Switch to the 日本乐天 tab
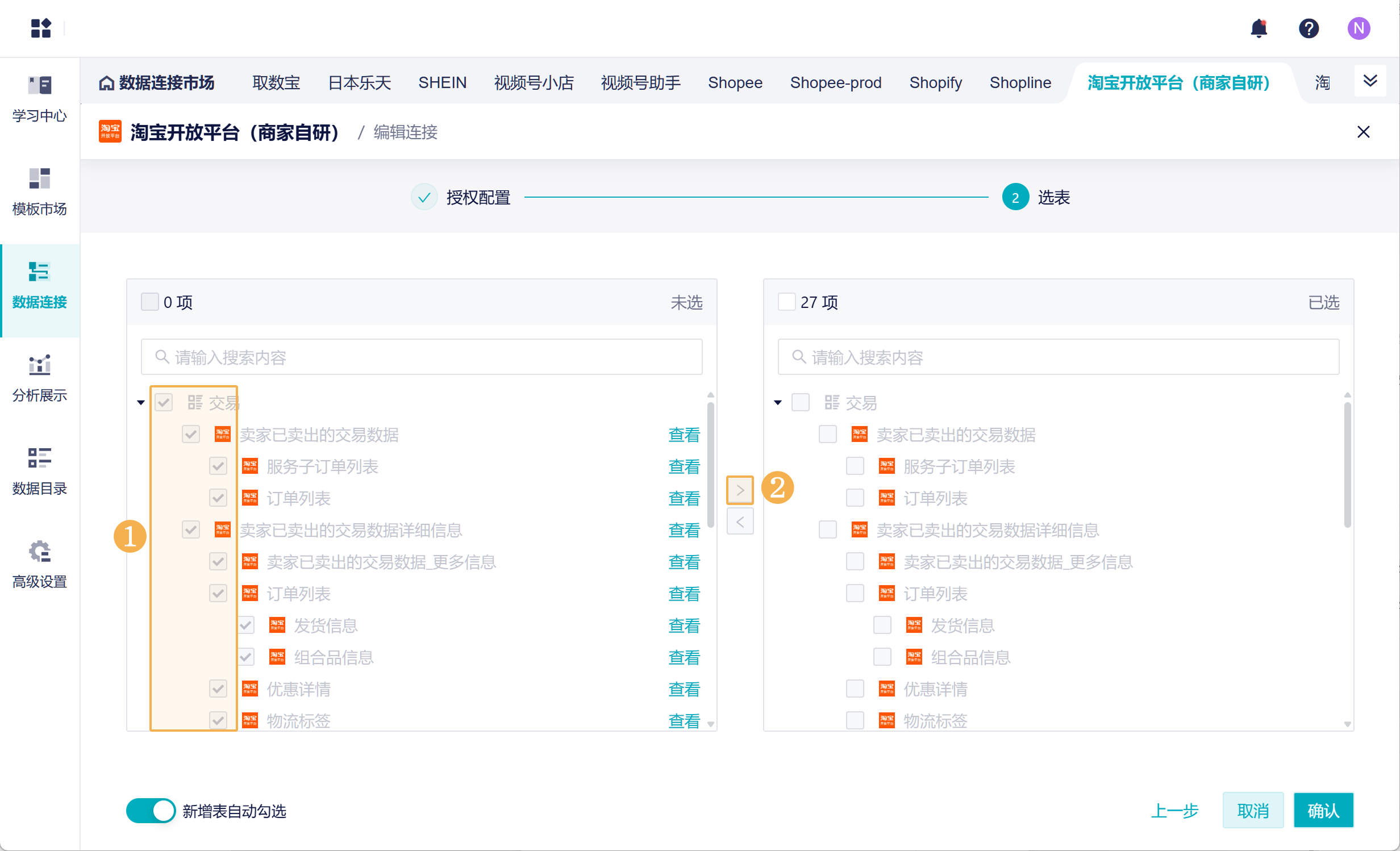1400x851 pixels. tap(360, 83)
